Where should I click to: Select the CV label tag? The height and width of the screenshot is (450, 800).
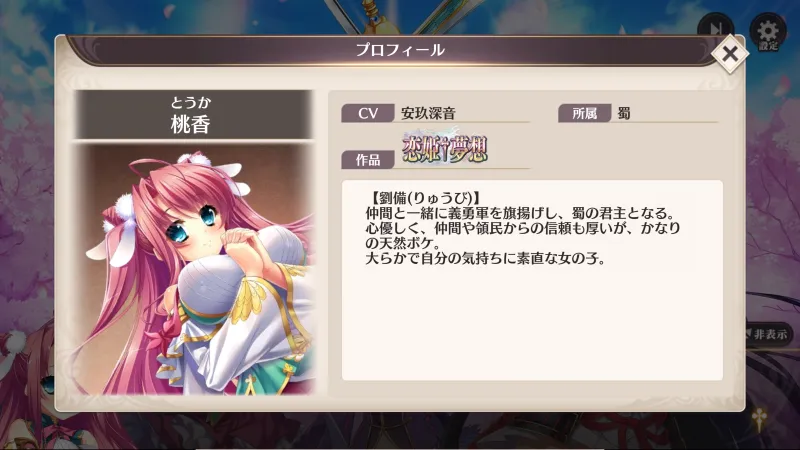(x=368, y=113)
